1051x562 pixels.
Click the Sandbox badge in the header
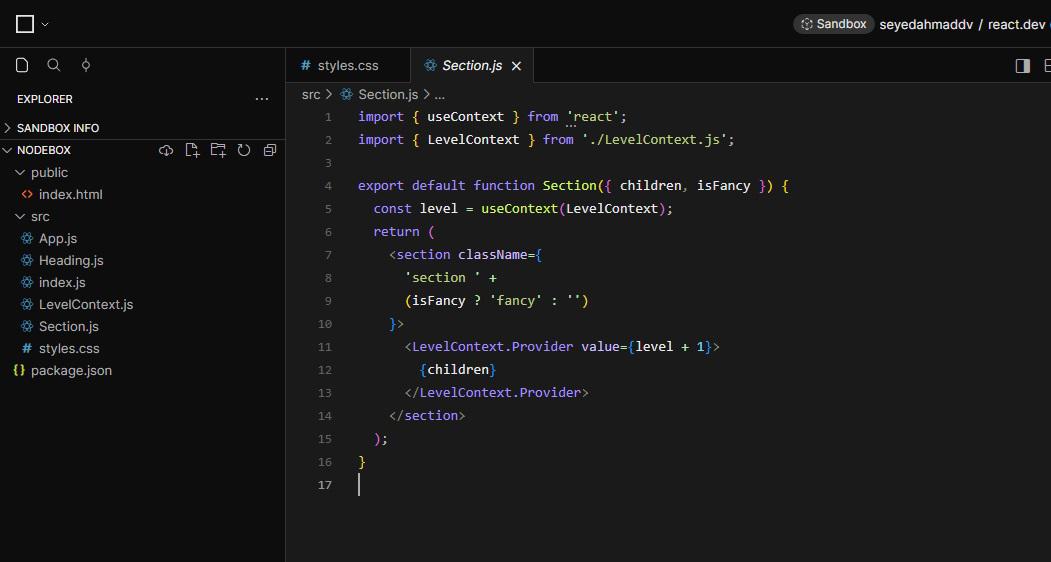coord(834,24)
